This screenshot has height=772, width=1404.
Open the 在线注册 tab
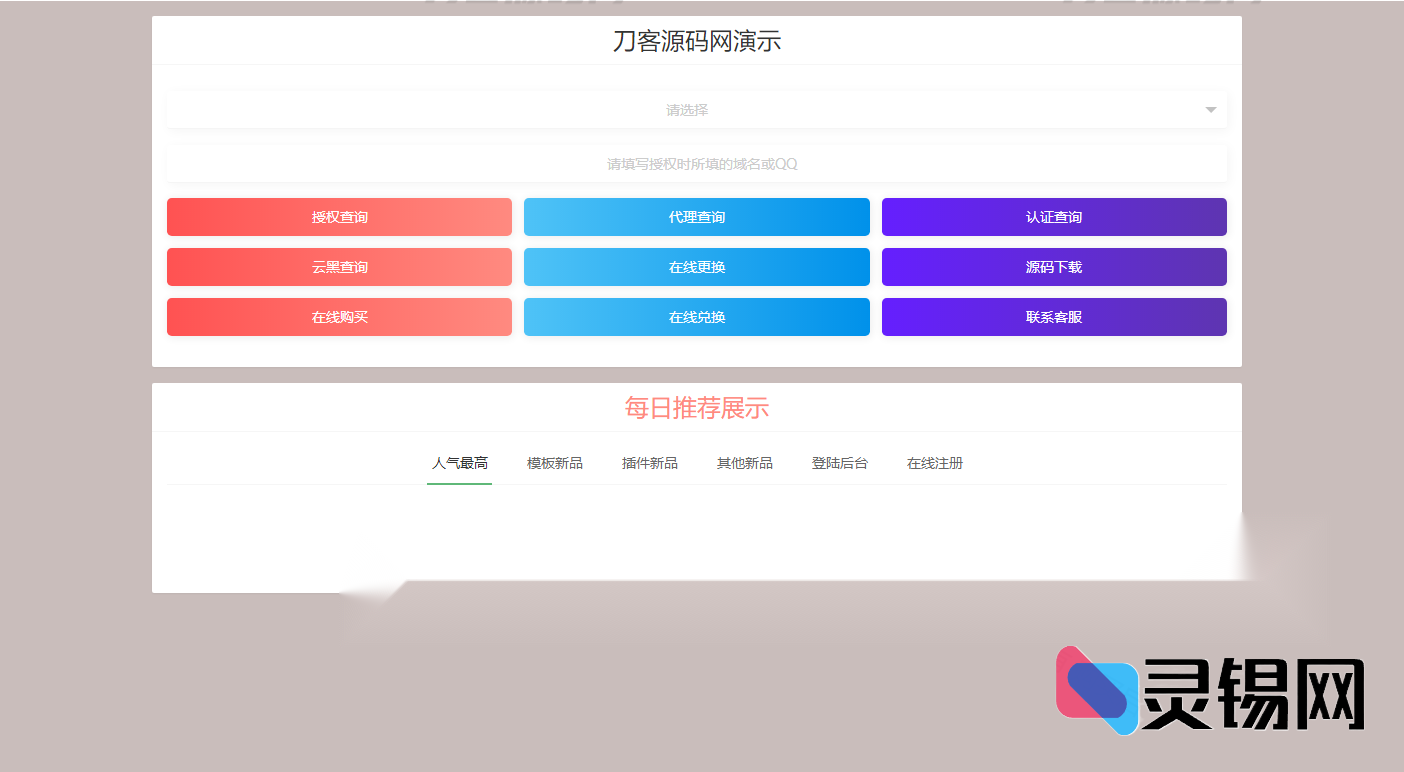click(x=934, y=463)
